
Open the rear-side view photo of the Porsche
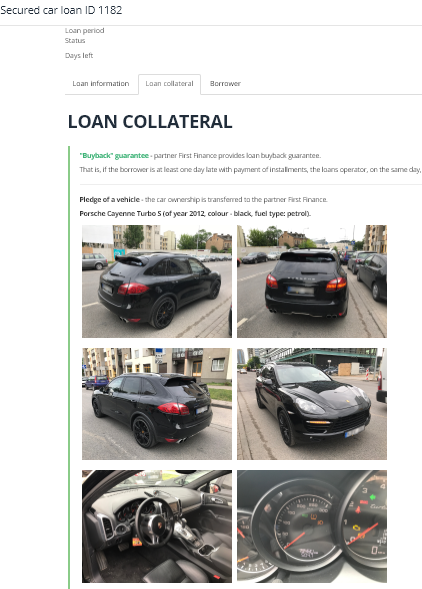coord(157,281)
